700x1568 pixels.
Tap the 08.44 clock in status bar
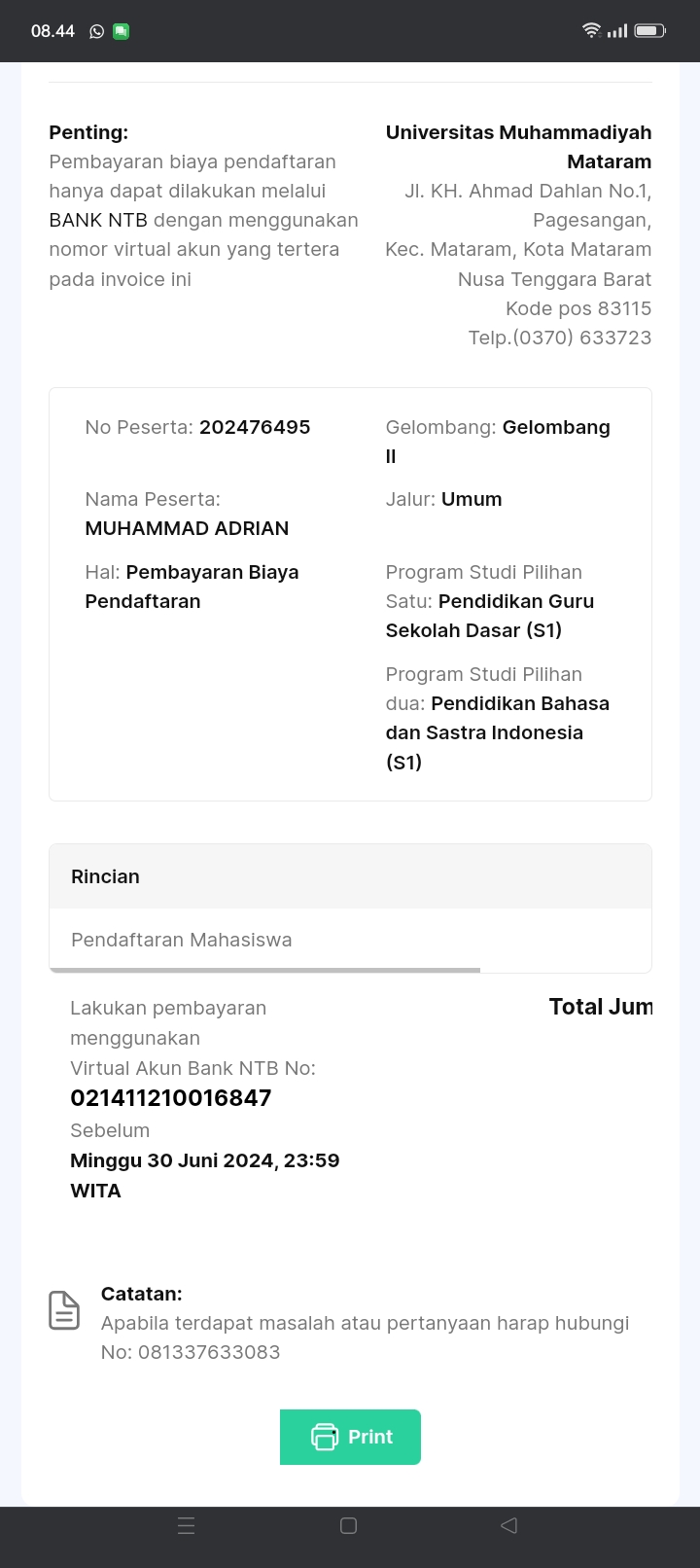[x=52, y=31]
